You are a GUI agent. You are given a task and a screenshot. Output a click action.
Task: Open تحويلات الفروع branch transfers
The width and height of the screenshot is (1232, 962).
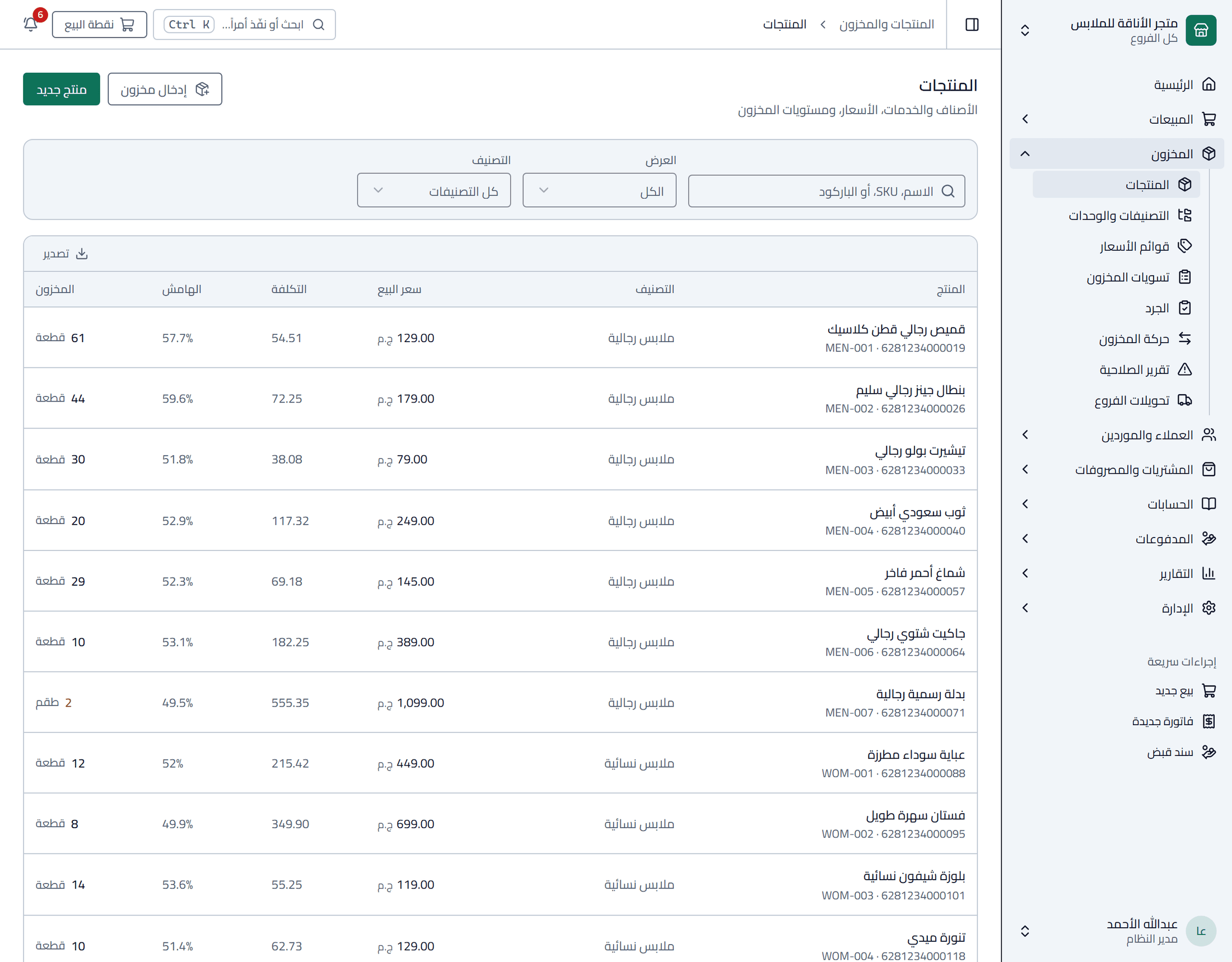click(x=1116, y=400)
